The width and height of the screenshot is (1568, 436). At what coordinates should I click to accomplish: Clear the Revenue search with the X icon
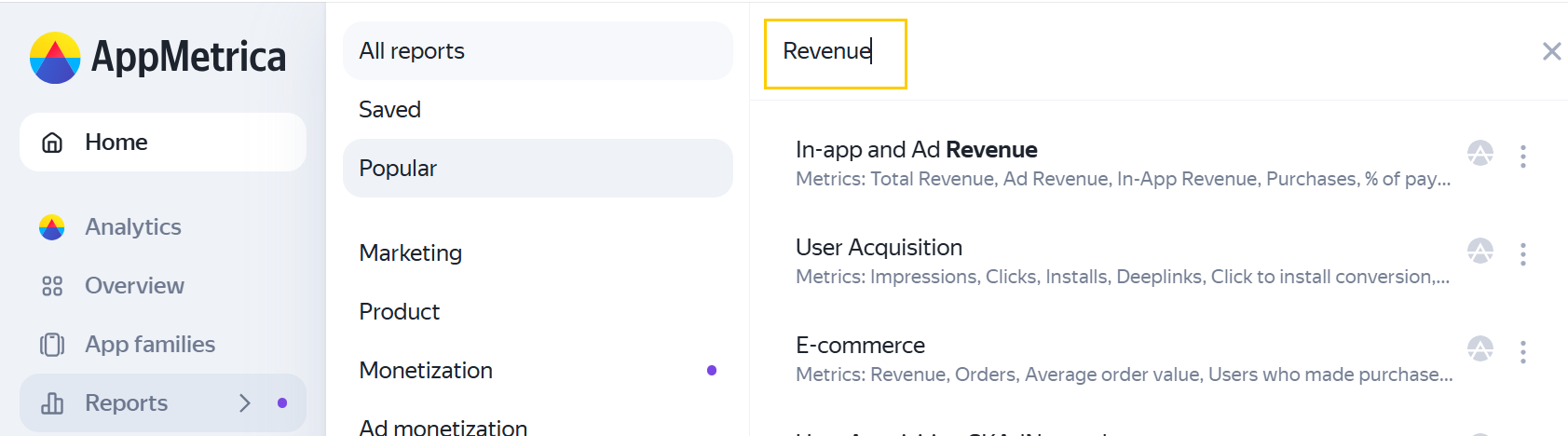coord(1551,51)
